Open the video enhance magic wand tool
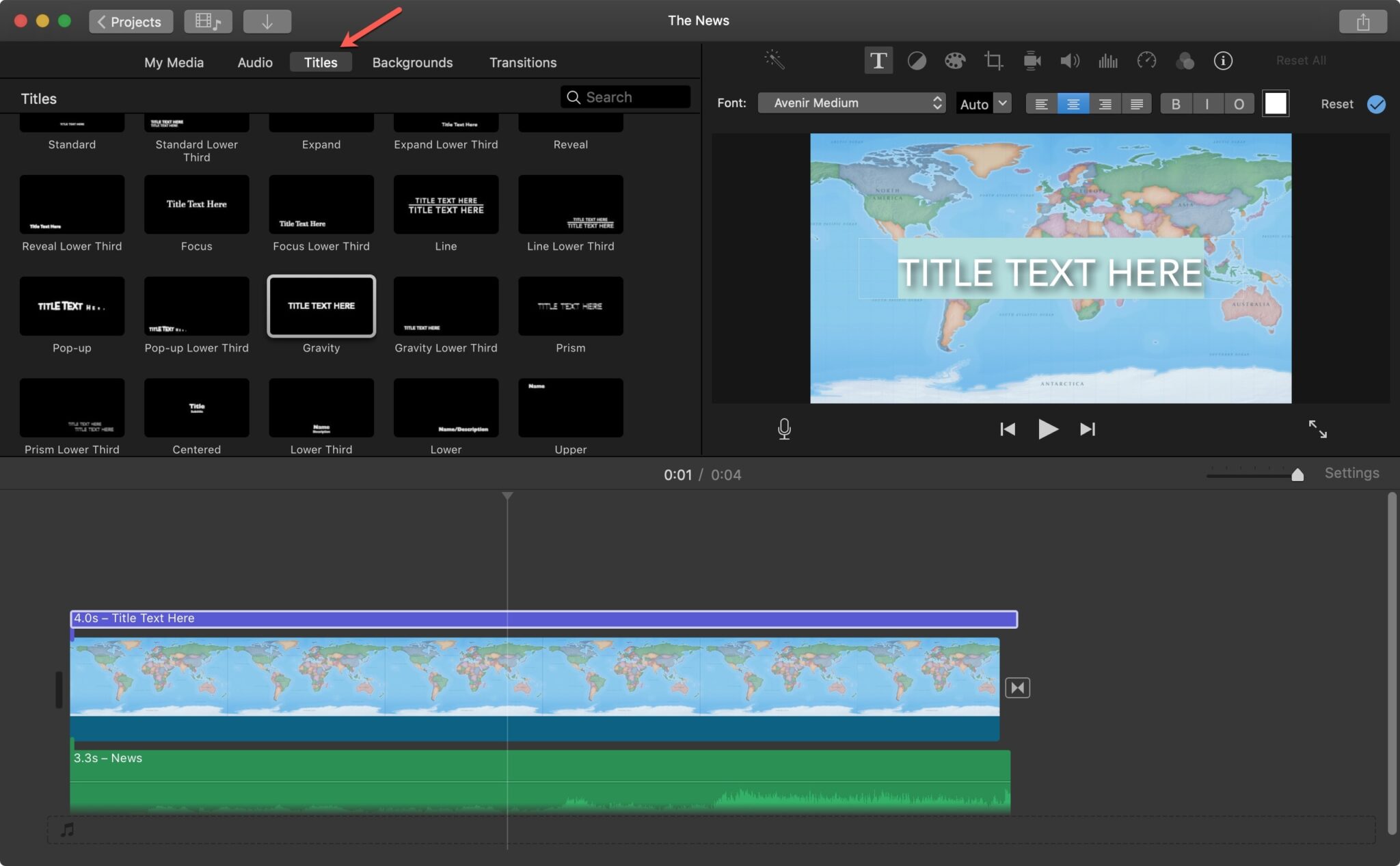 [x=773, y=60]
